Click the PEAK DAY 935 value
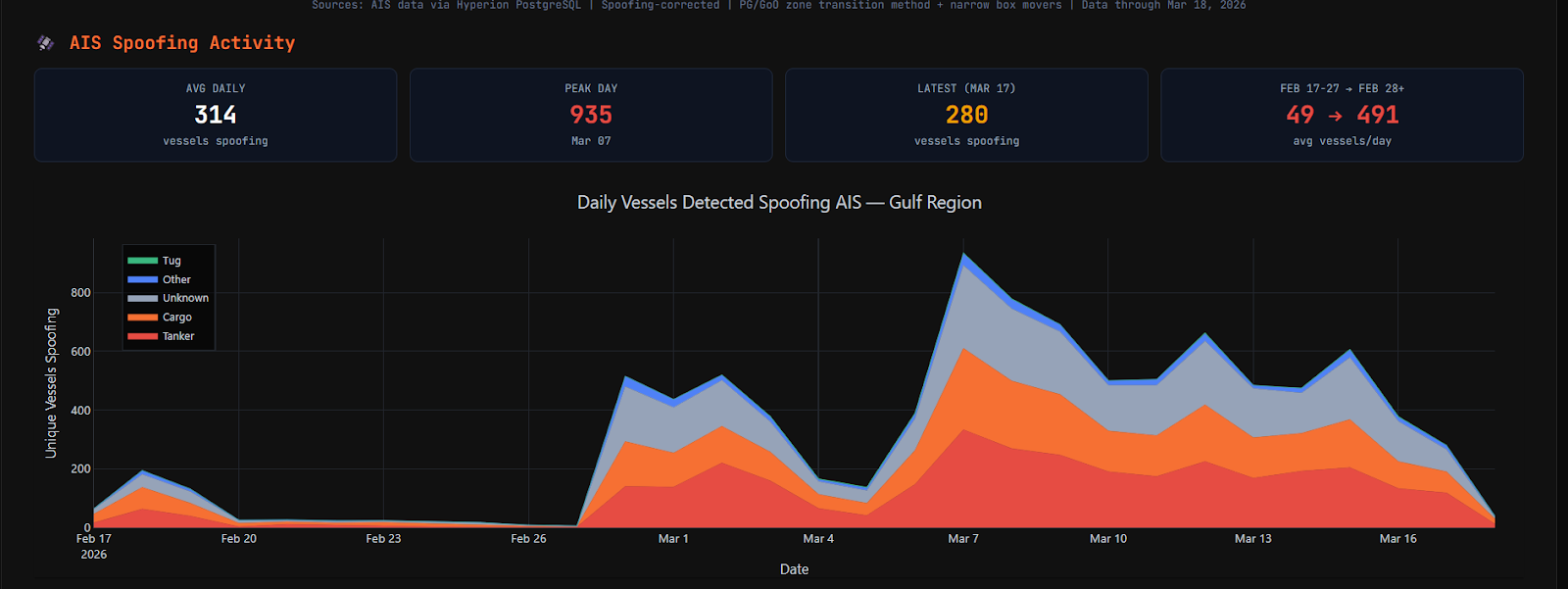Viewport: 1568px width, 589px height. 591,115
